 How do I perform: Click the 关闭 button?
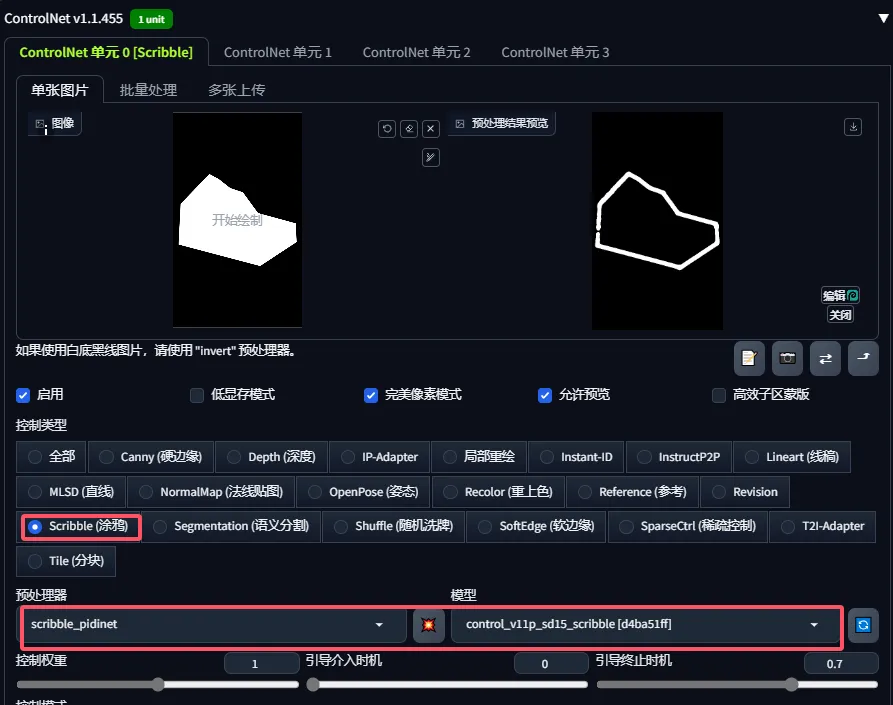point(840,315)
